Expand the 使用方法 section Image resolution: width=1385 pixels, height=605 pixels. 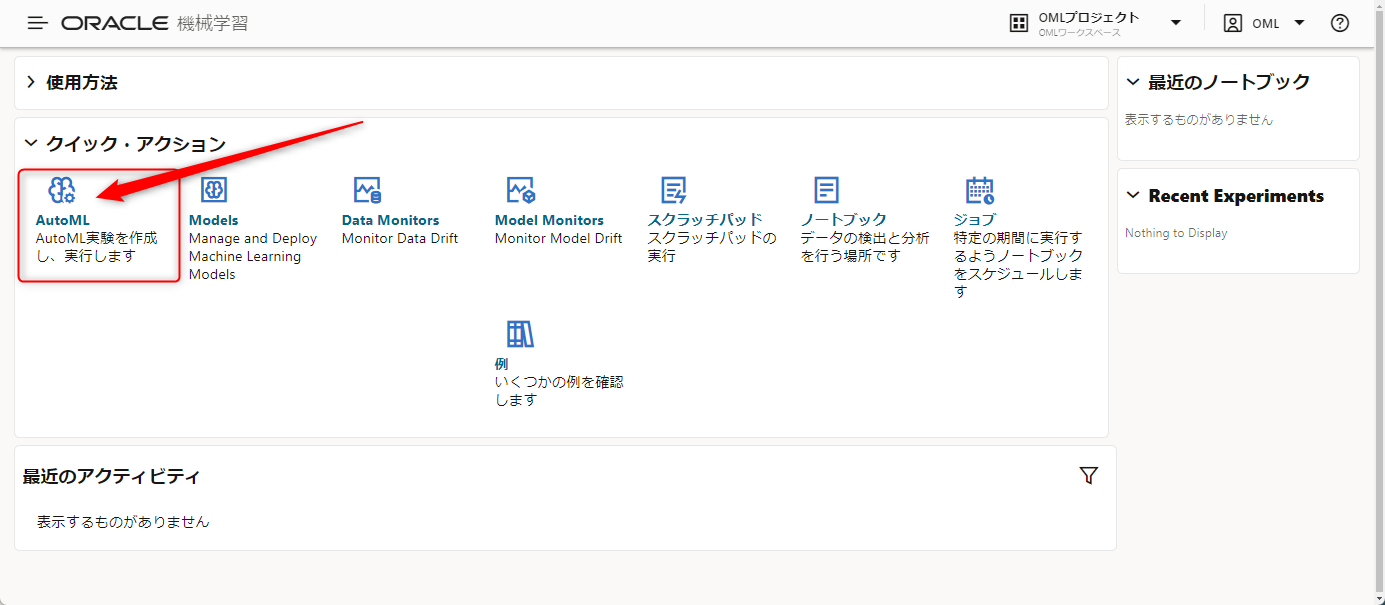pyautogui.click(x=31, y=82)
